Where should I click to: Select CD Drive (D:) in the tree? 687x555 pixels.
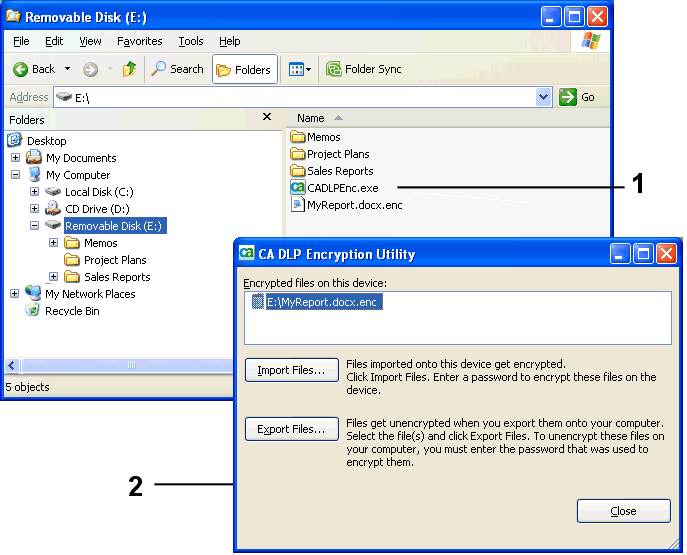[88, 209]
